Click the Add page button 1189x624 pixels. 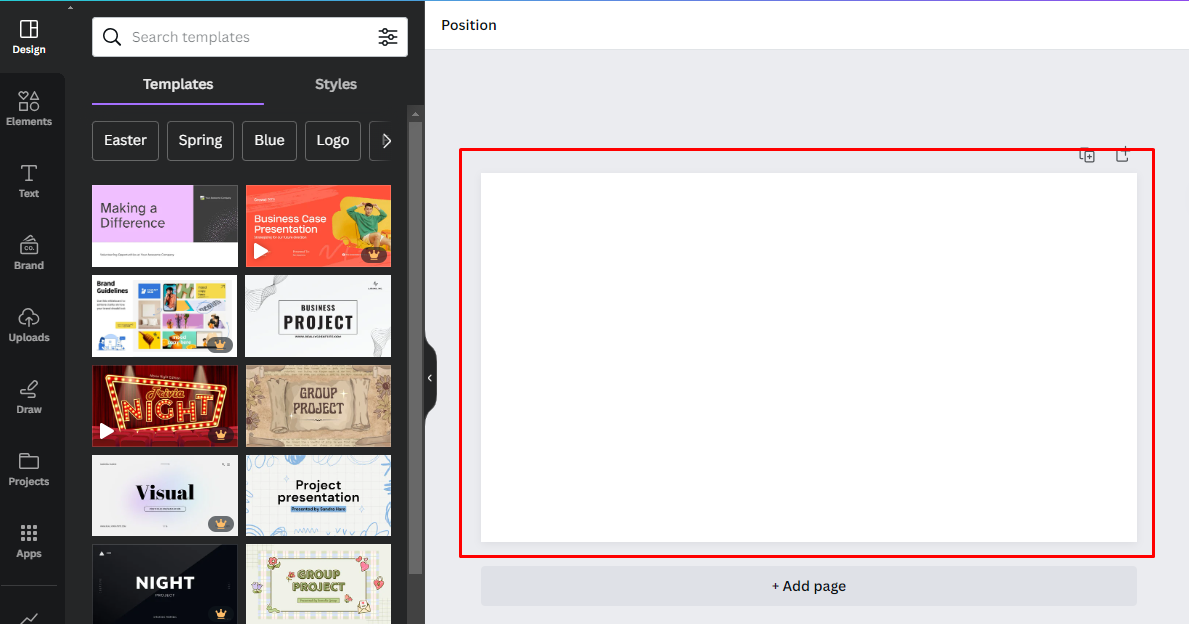click(x=808, y=586)
